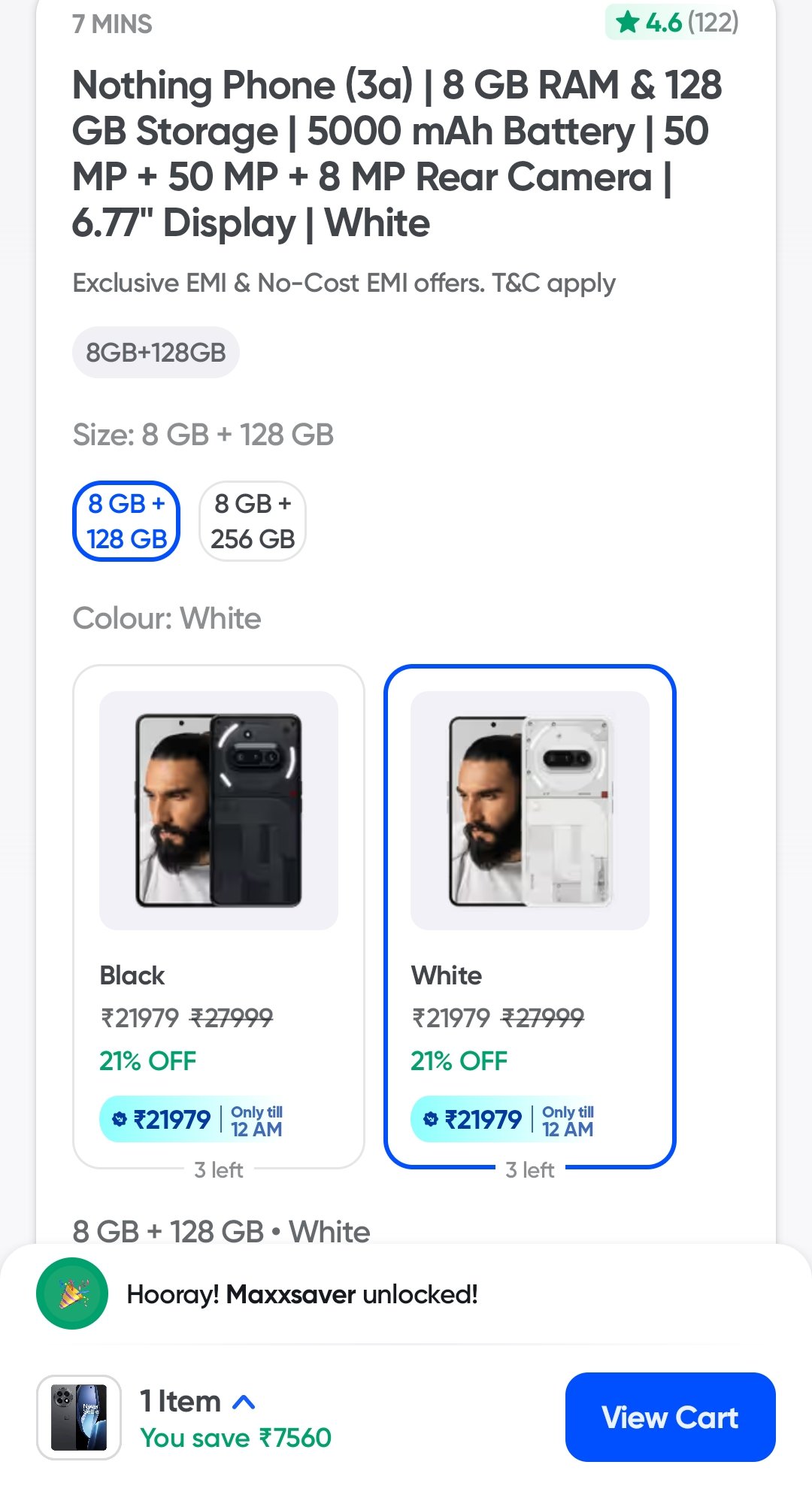Screen dimensions: 812x1489
Task: Click the White variant ₹21979 offer badge
Action: tap(504, 1120)
